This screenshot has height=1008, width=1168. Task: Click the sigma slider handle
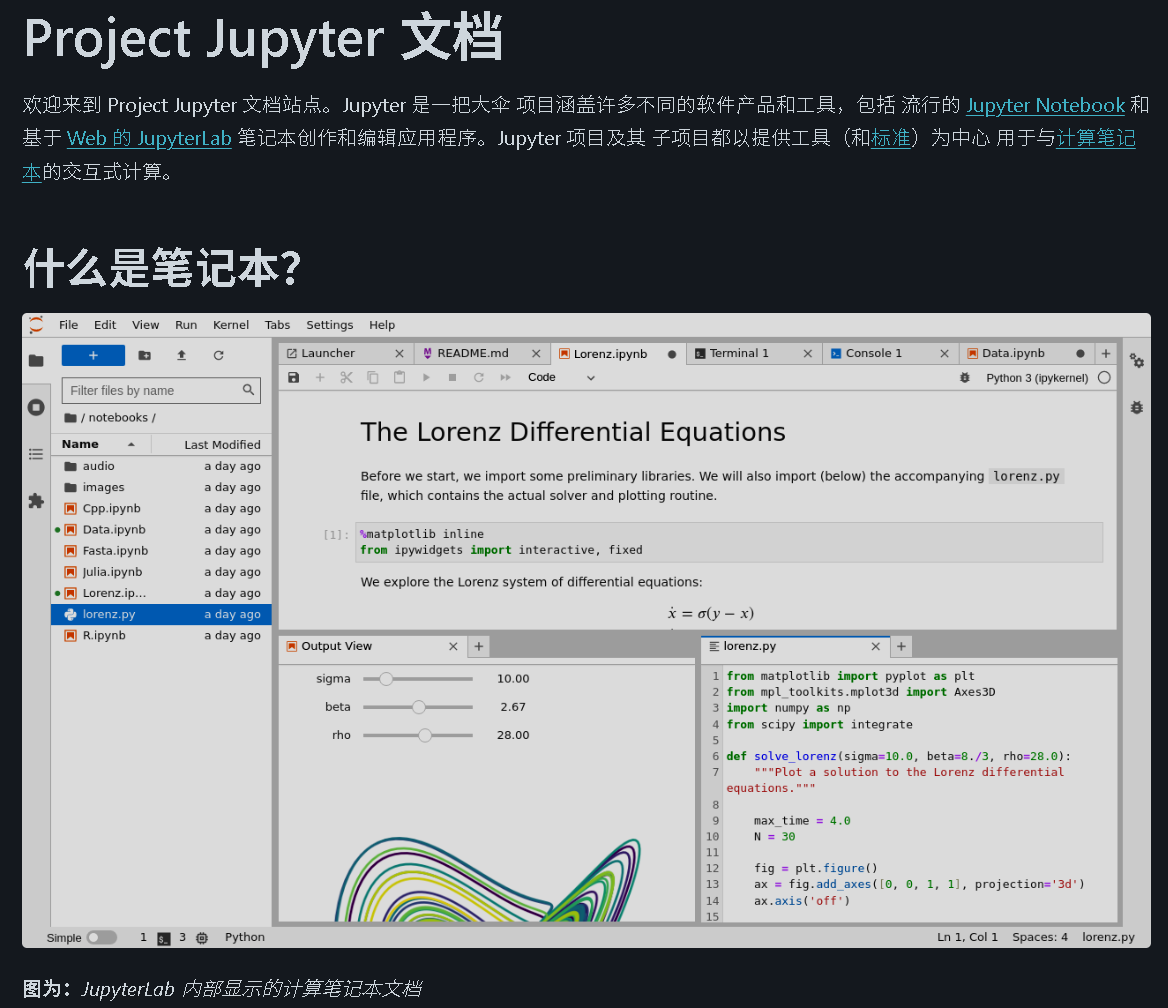click(386, 679)
